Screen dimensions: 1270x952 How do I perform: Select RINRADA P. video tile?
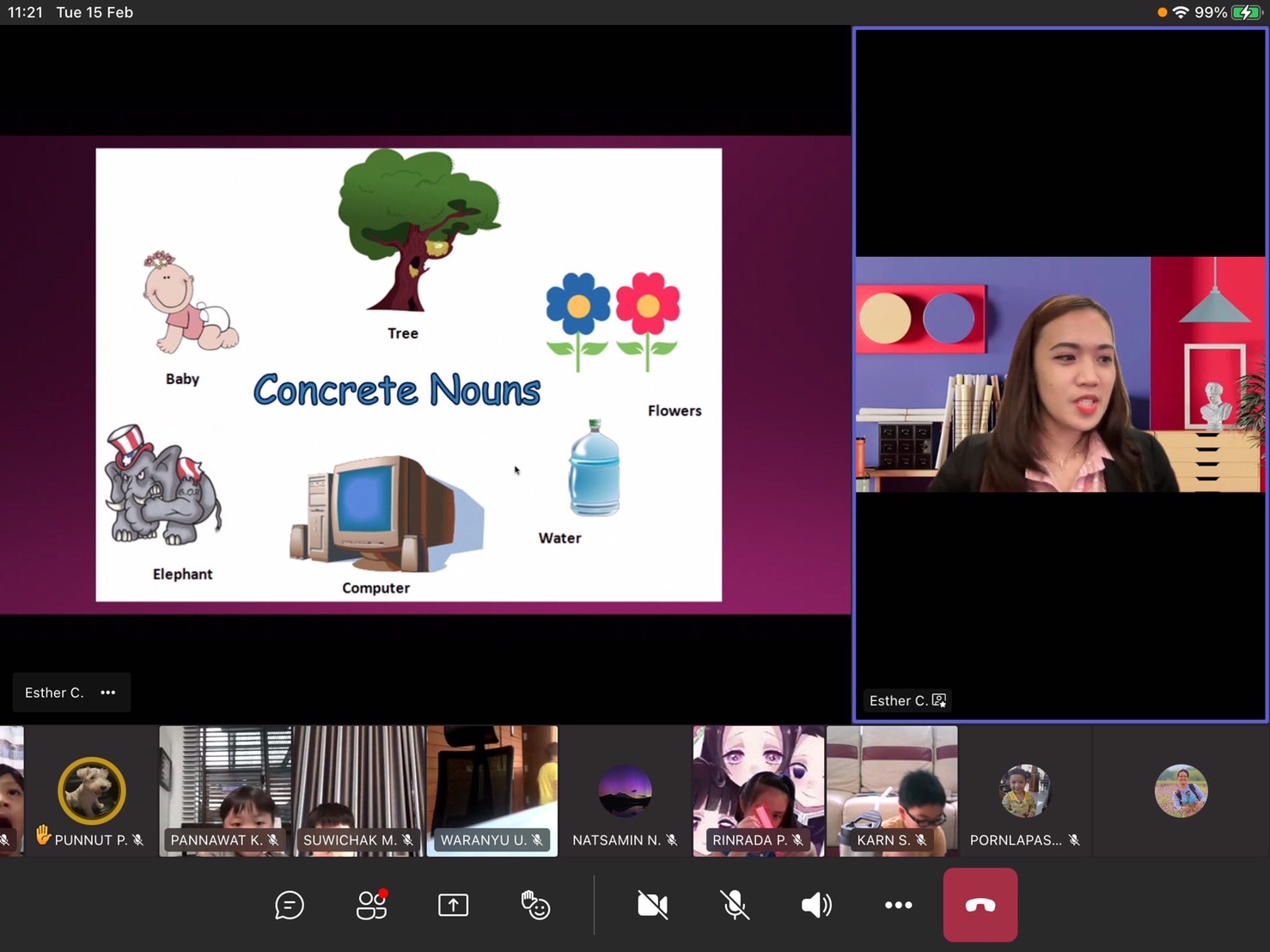759,791
